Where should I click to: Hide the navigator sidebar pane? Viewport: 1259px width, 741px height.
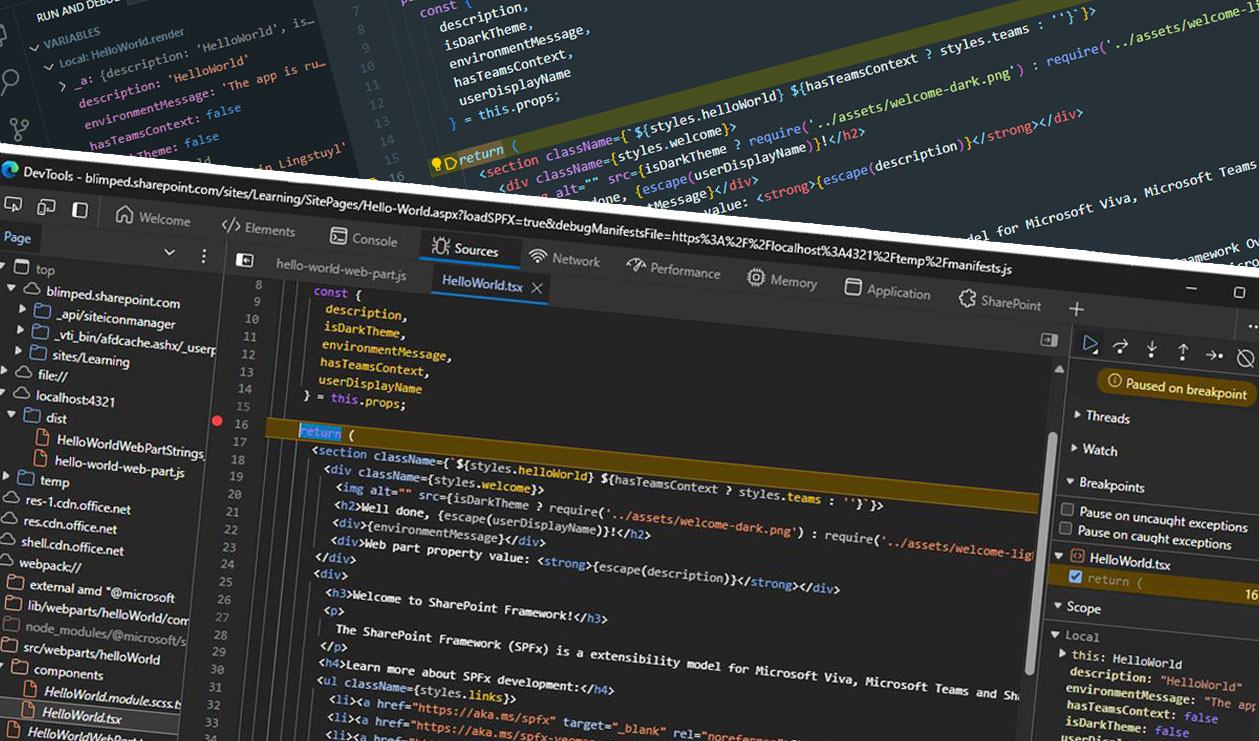[245, 260]
